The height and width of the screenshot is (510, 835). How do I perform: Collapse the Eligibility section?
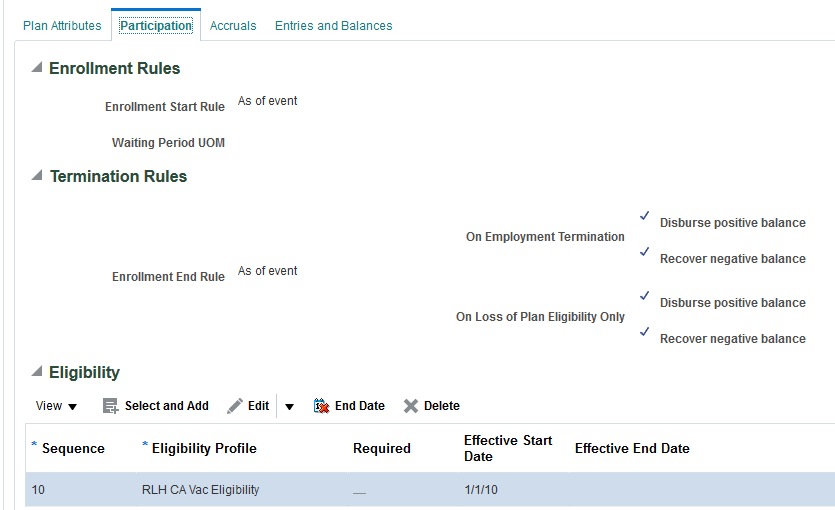coord(37,372)
